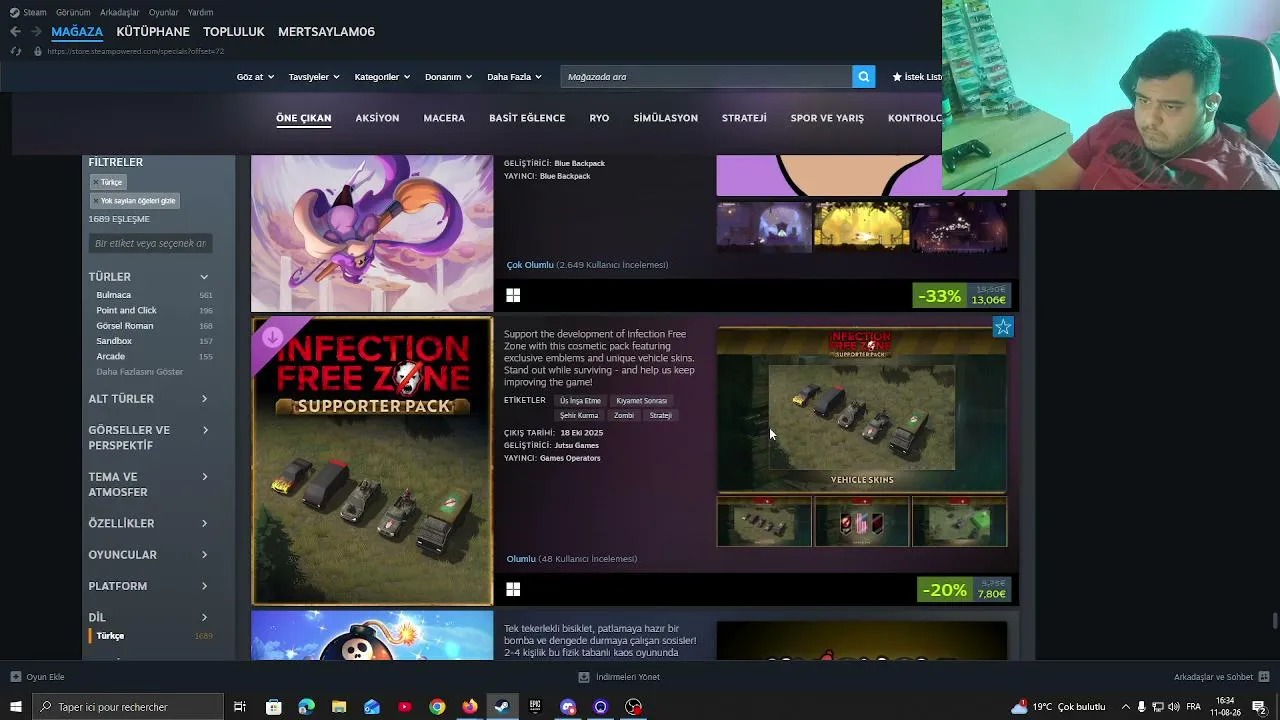Click the magnifier search button
This screenshot has height=720, width=1280.
pyautogui.click(x=864, y=76)
